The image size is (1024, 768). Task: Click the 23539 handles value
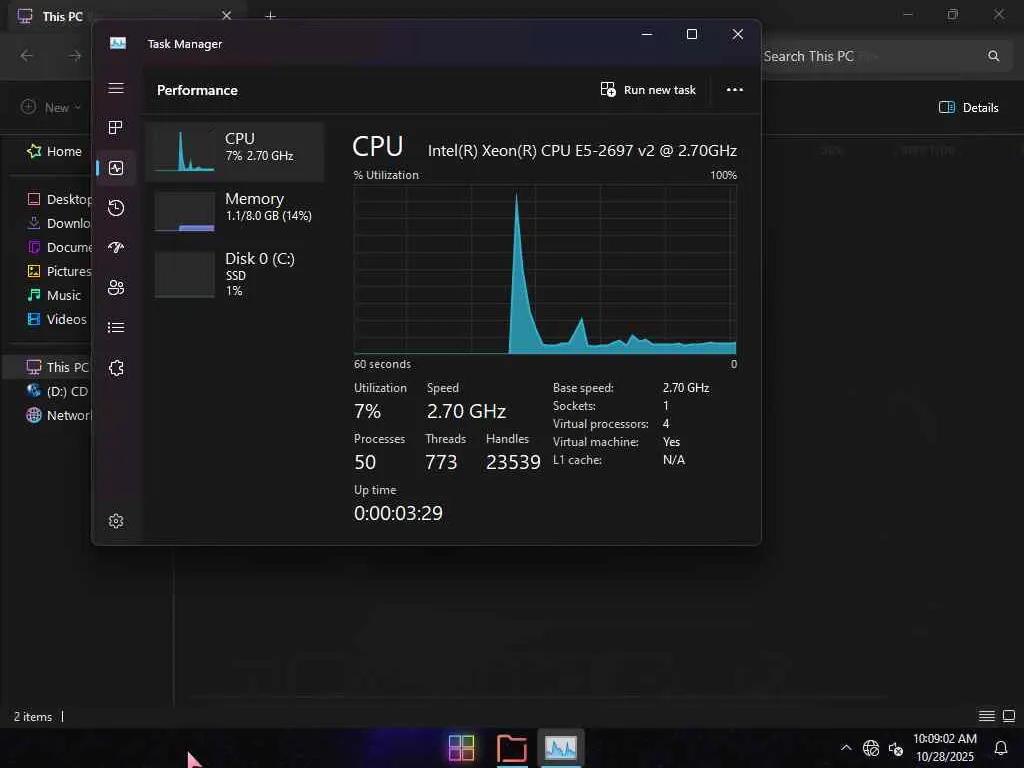[513, 462]
